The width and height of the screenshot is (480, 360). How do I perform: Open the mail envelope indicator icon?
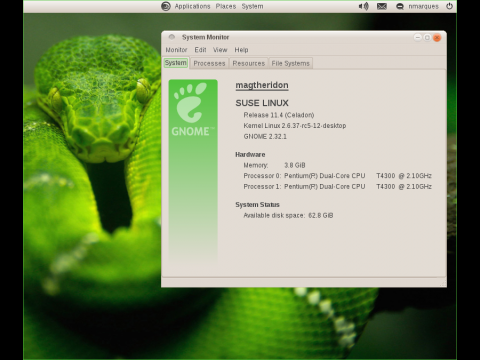click(382, 6)
